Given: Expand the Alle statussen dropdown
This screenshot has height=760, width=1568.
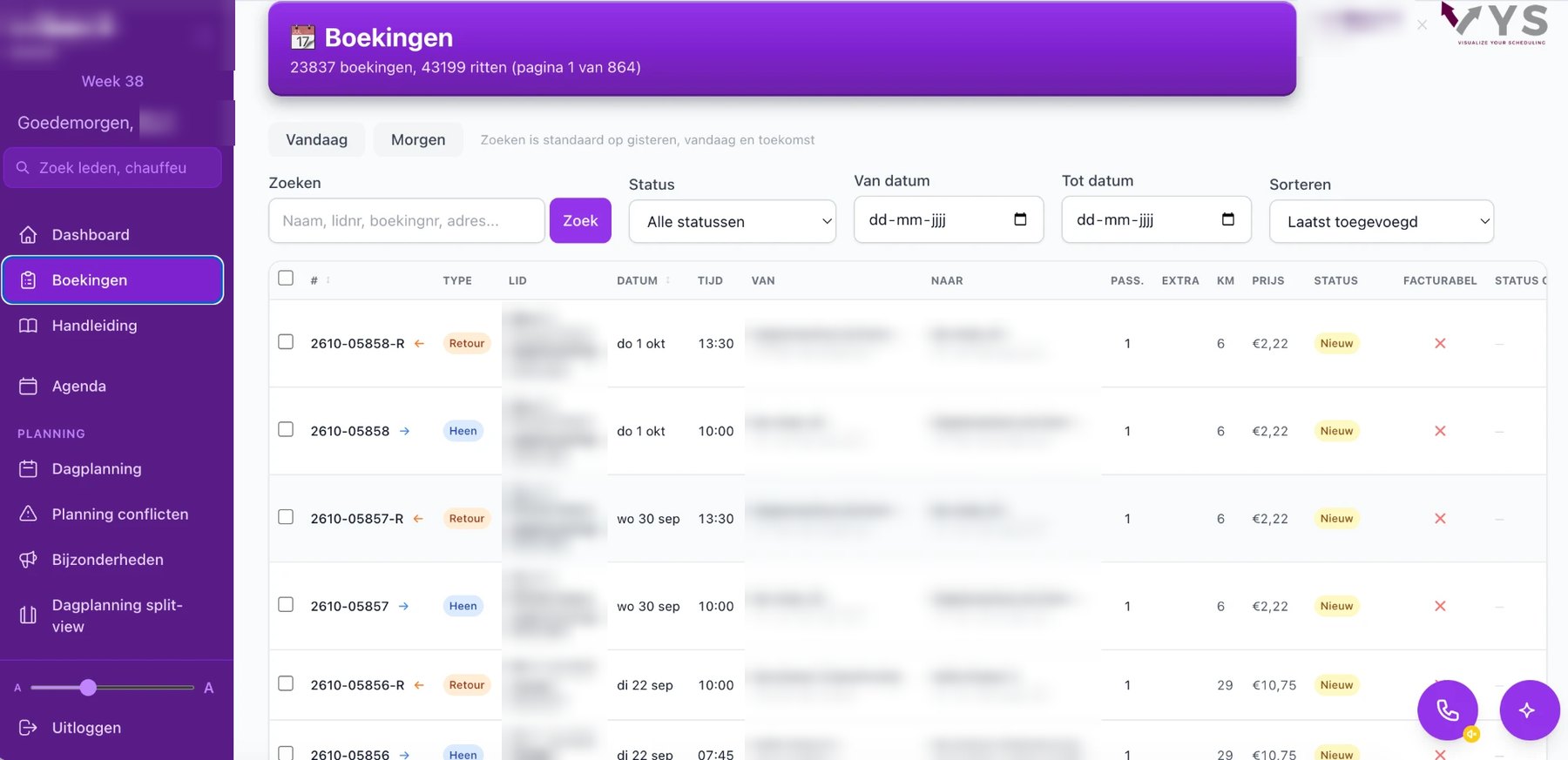Looking at the screenshot, I should pyautogui.click(x=733, y=221).
